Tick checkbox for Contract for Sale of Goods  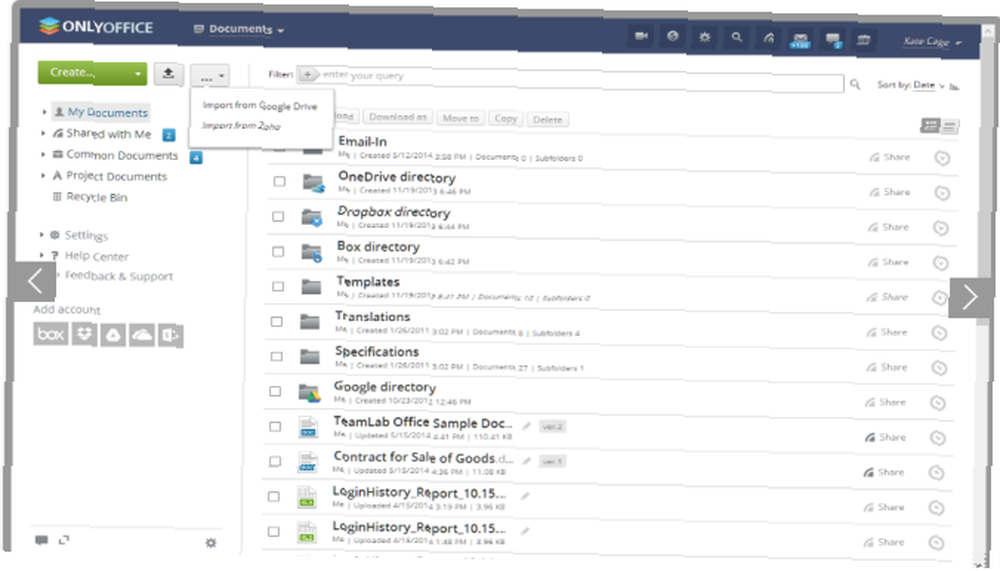[275, 461]
